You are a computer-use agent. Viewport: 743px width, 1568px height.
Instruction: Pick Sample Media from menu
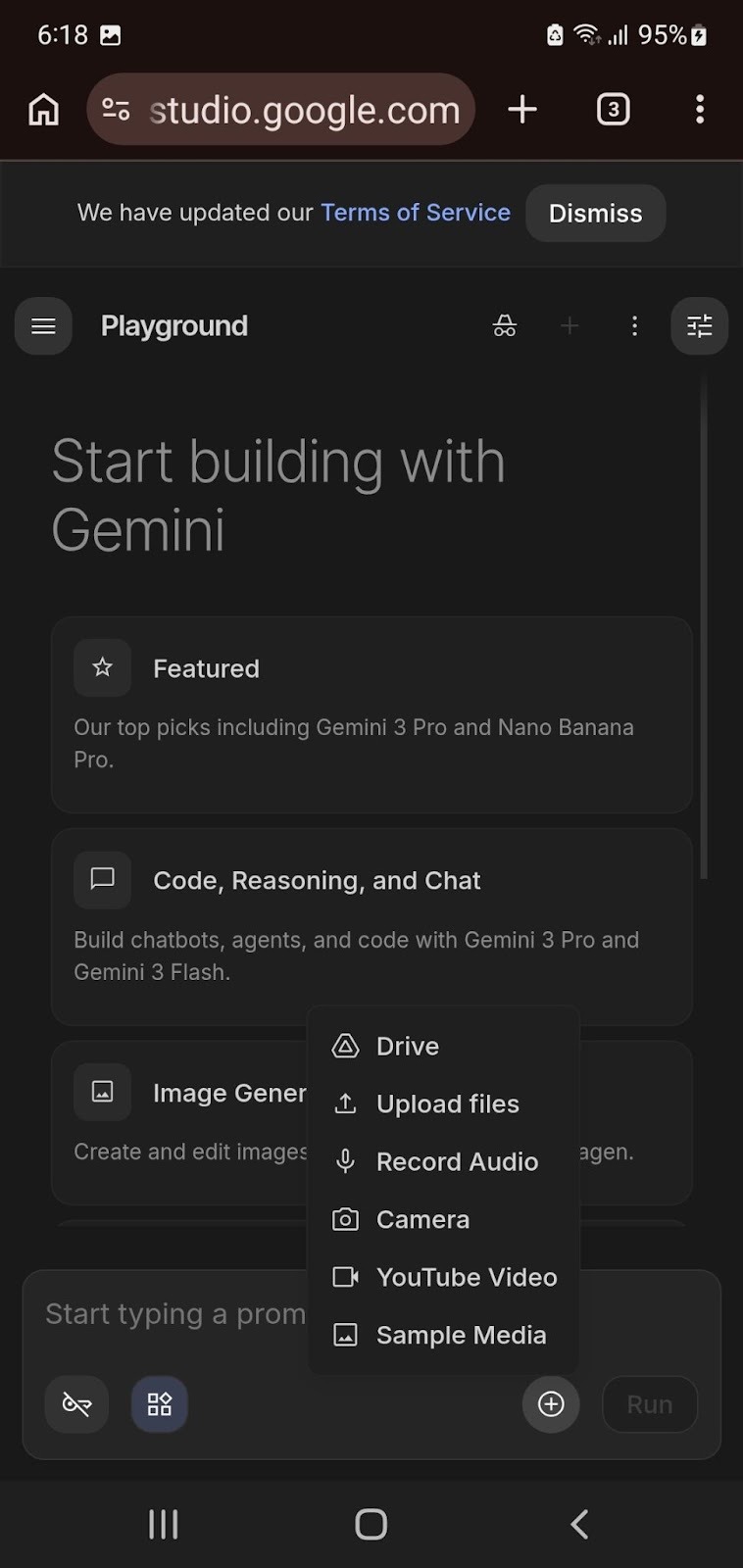pos(461,1336)
